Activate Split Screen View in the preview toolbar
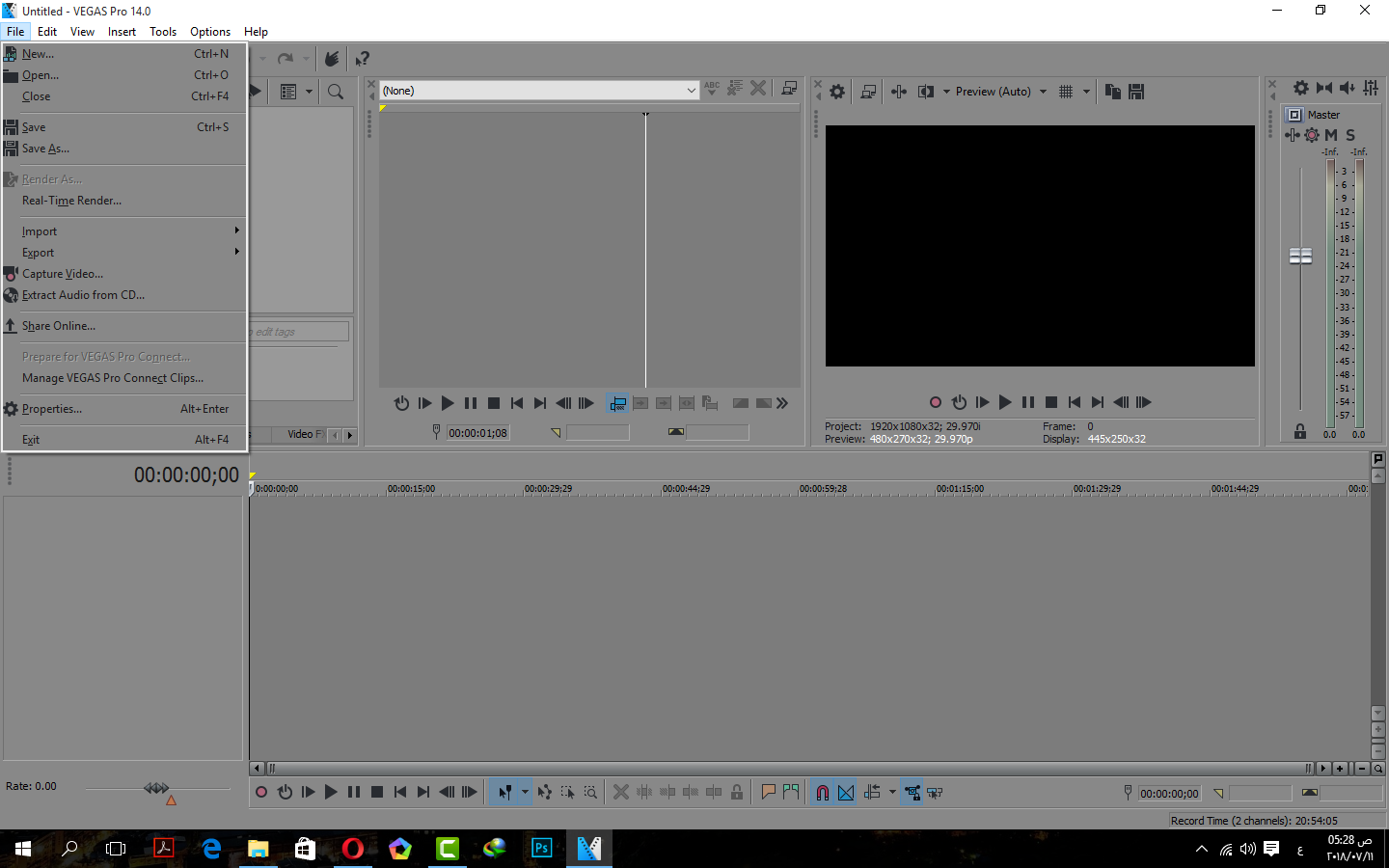 click(x=927, y=91)
